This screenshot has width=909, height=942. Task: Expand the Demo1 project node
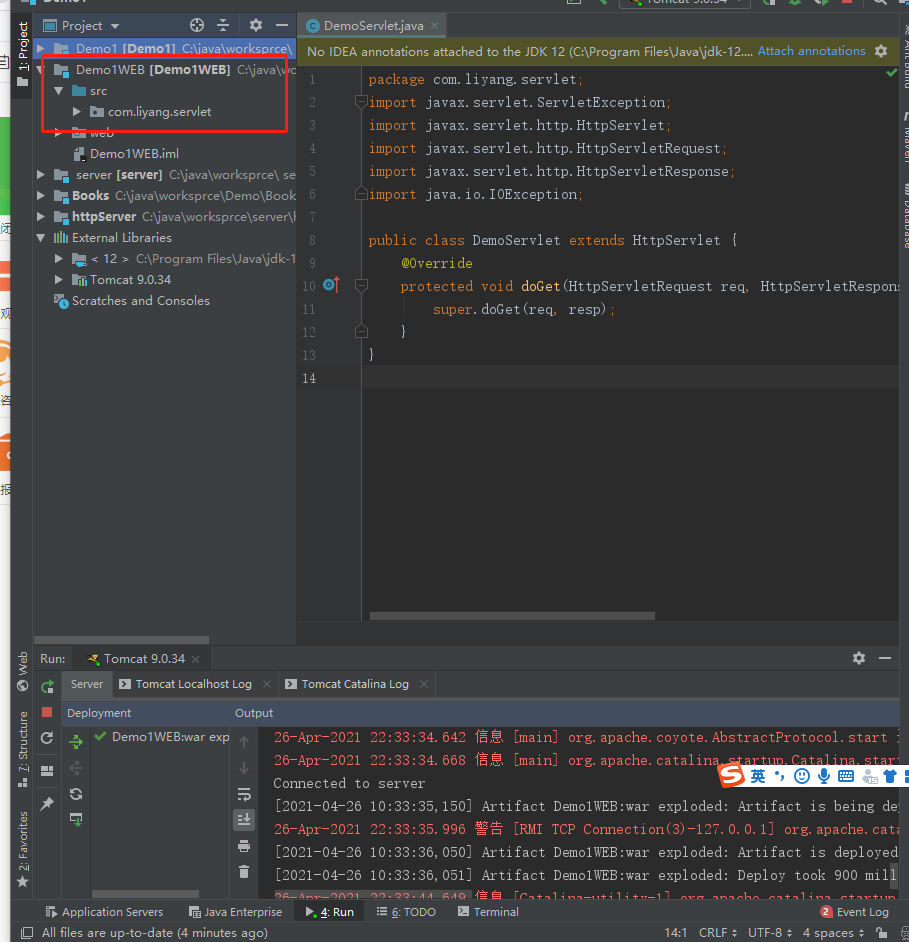[41, 47]
